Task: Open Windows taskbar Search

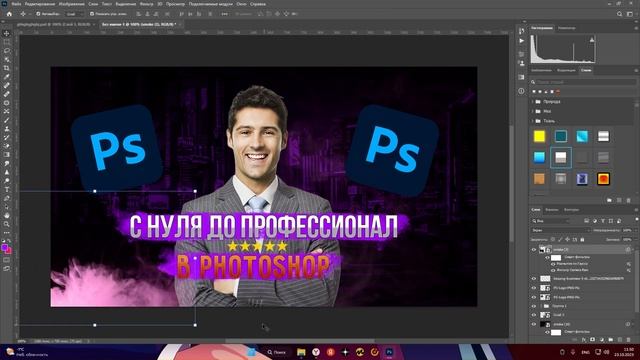Action: click(277, 352)
